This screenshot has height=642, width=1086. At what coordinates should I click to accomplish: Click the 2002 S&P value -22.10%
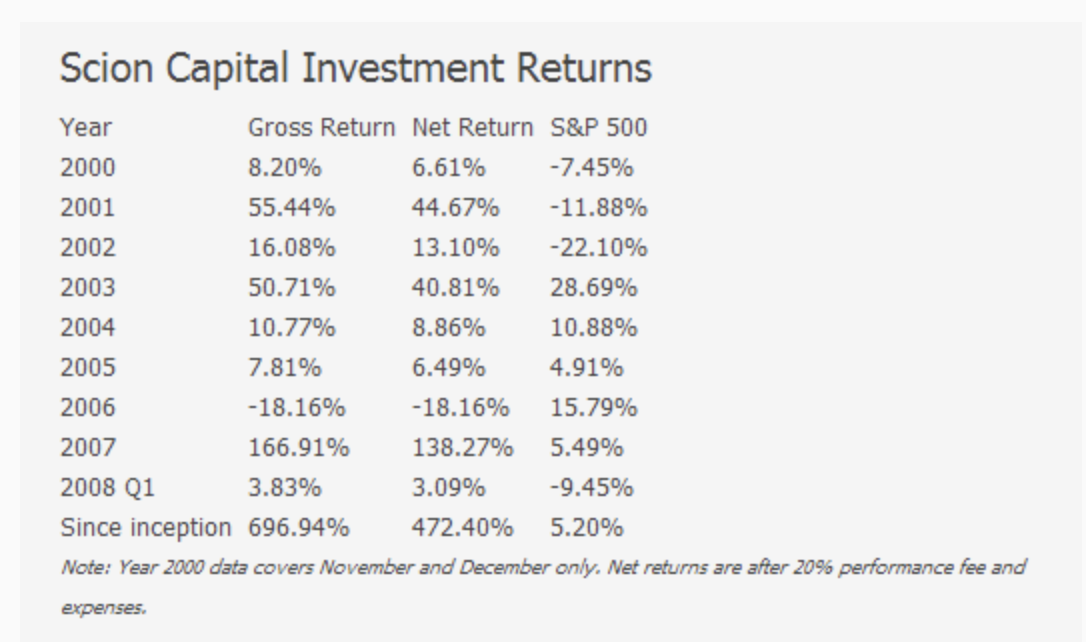(x=599, y=248)
